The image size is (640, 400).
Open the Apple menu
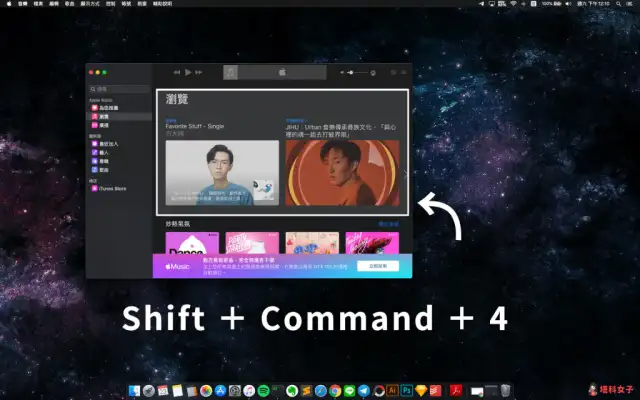coord(9,4)
